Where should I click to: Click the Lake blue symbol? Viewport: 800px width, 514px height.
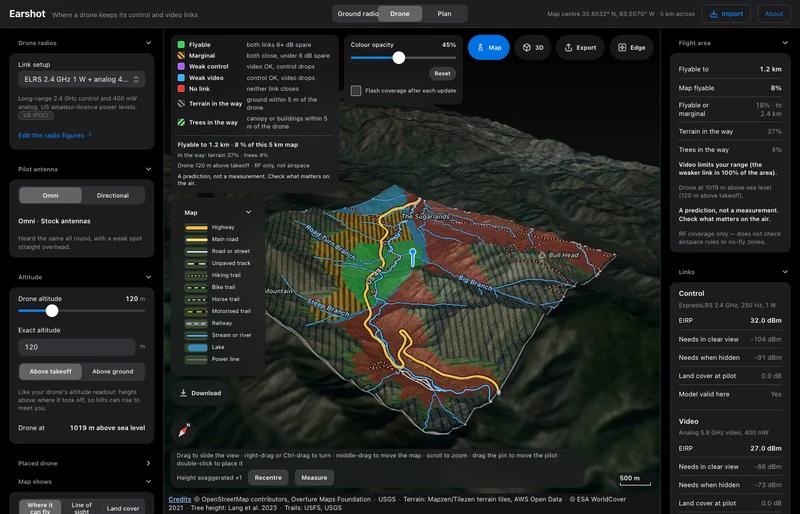[x=196, y=347]
